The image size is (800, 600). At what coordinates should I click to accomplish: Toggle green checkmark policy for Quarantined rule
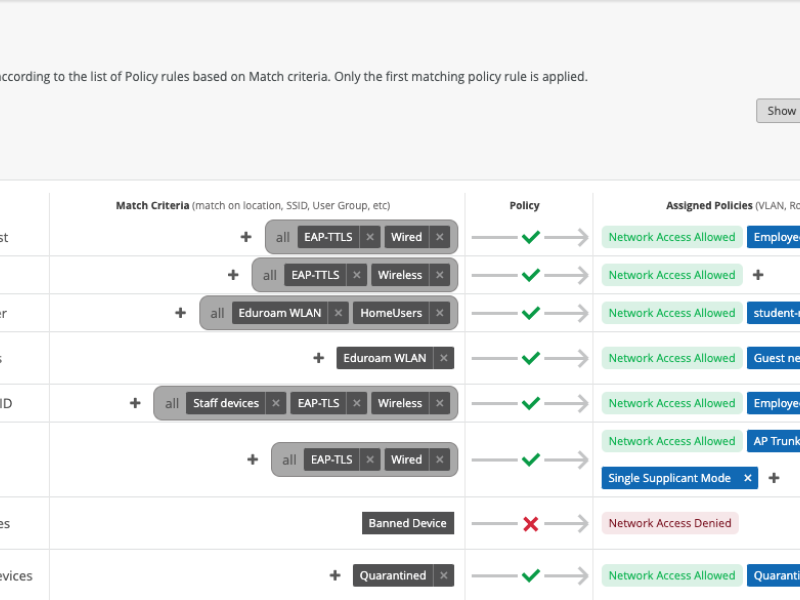(x=531, y=576)
